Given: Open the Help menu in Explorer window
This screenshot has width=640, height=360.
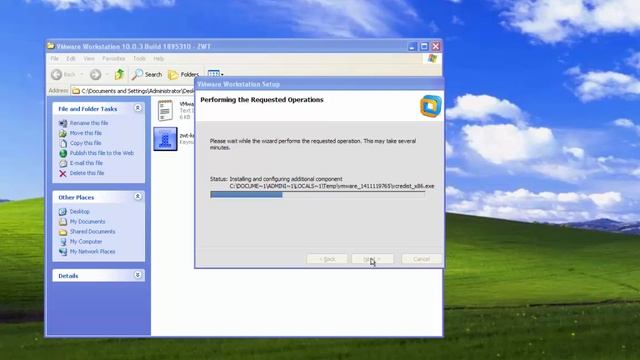Looking at the screenshot, I should click(159, 59).
